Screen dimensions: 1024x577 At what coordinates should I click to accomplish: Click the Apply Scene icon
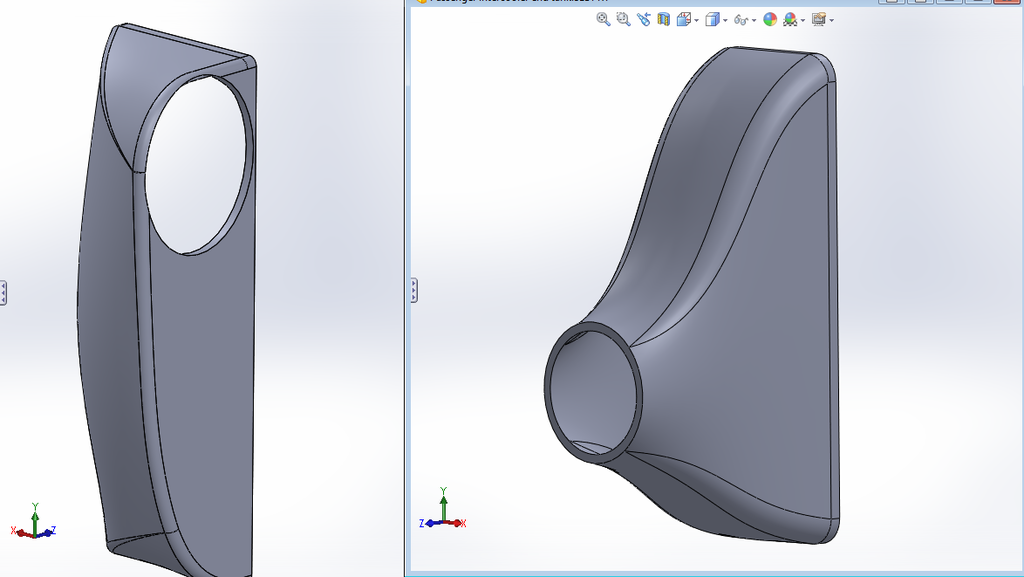click(790, 20)
